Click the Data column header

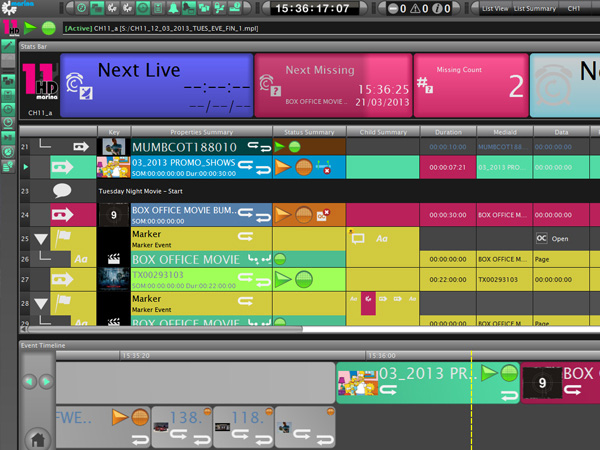pyautogui.click(x=561, y=132)
